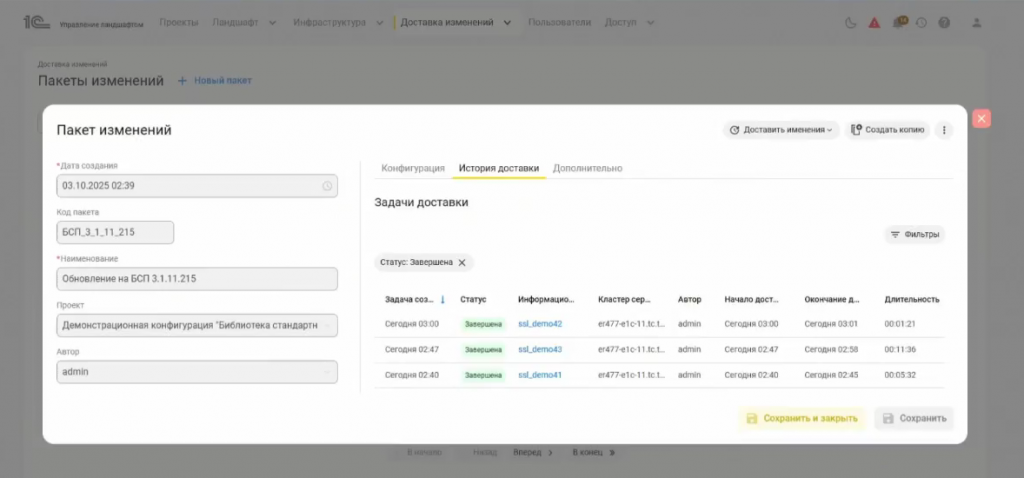Open Пользователи menu item
The width and height of the screenshot is (1024, 478).
(x=560, y=22)
